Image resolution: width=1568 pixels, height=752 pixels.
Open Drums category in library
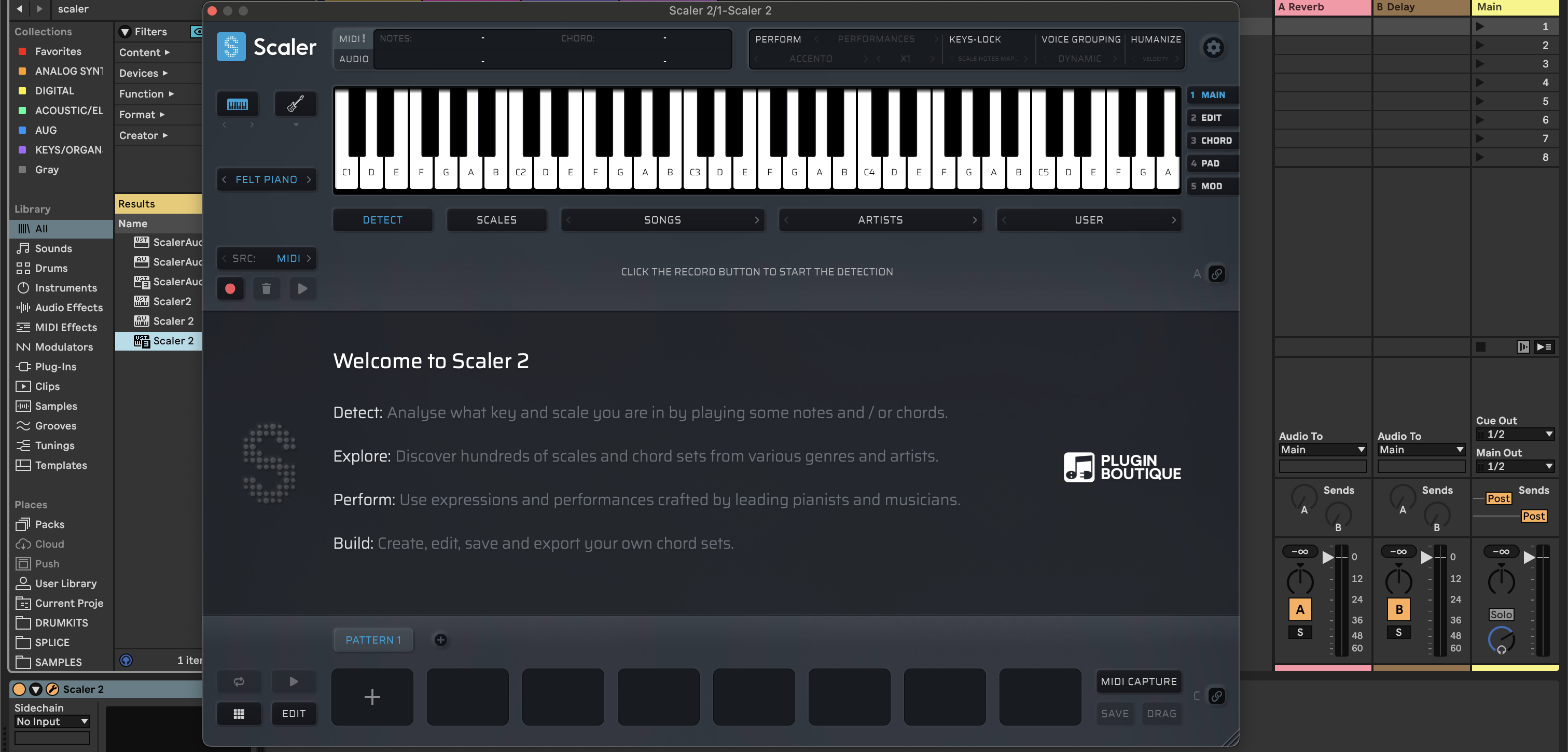click(51, 268)
